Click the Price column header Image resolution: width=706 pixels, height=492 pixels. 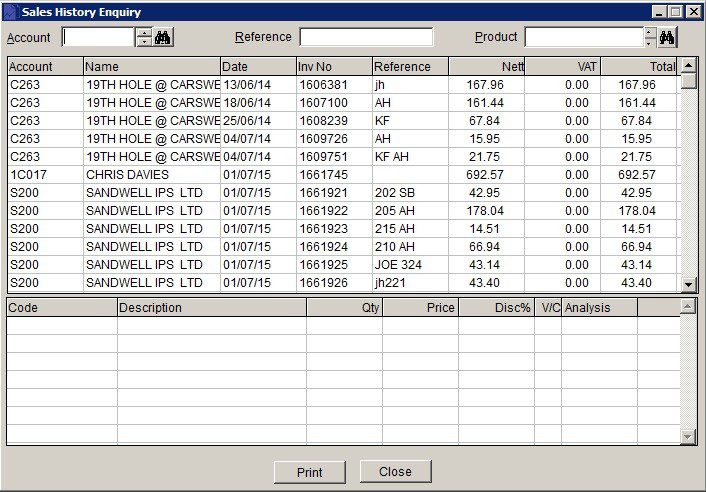pos(421,308)
